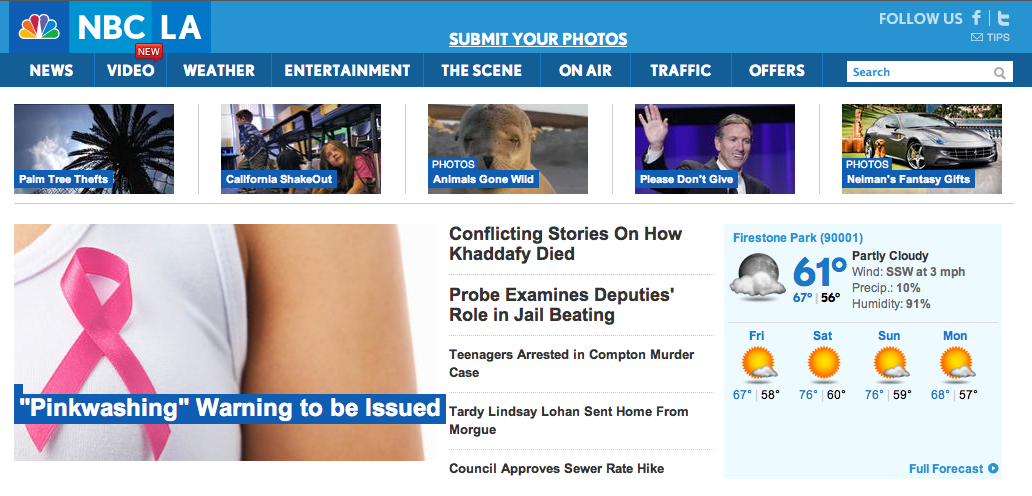Select Saturday's sunny forecast icon

pyautogui.click(x=824, y=364)
